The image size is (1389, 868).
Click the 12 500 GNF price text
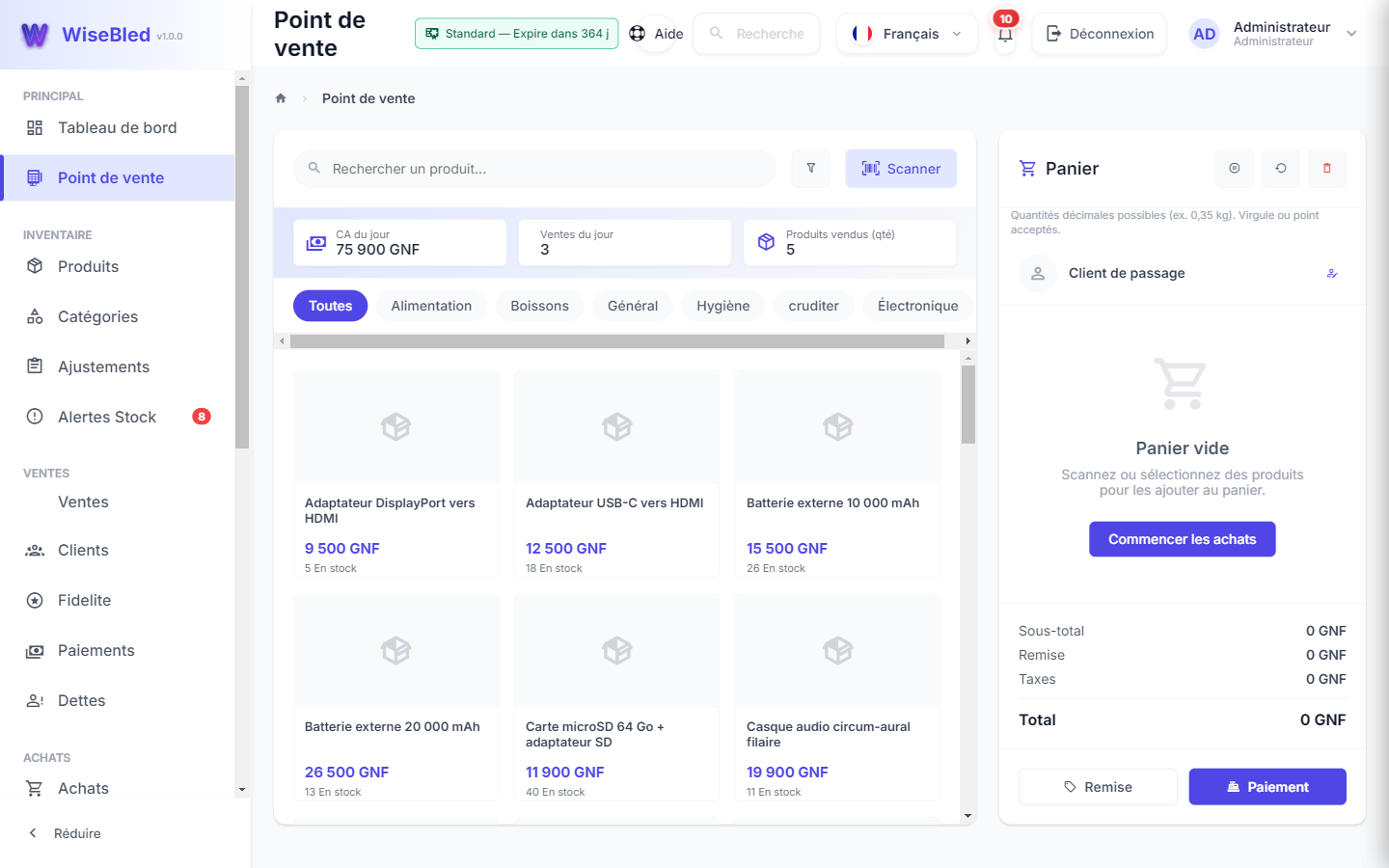(566, 548)
